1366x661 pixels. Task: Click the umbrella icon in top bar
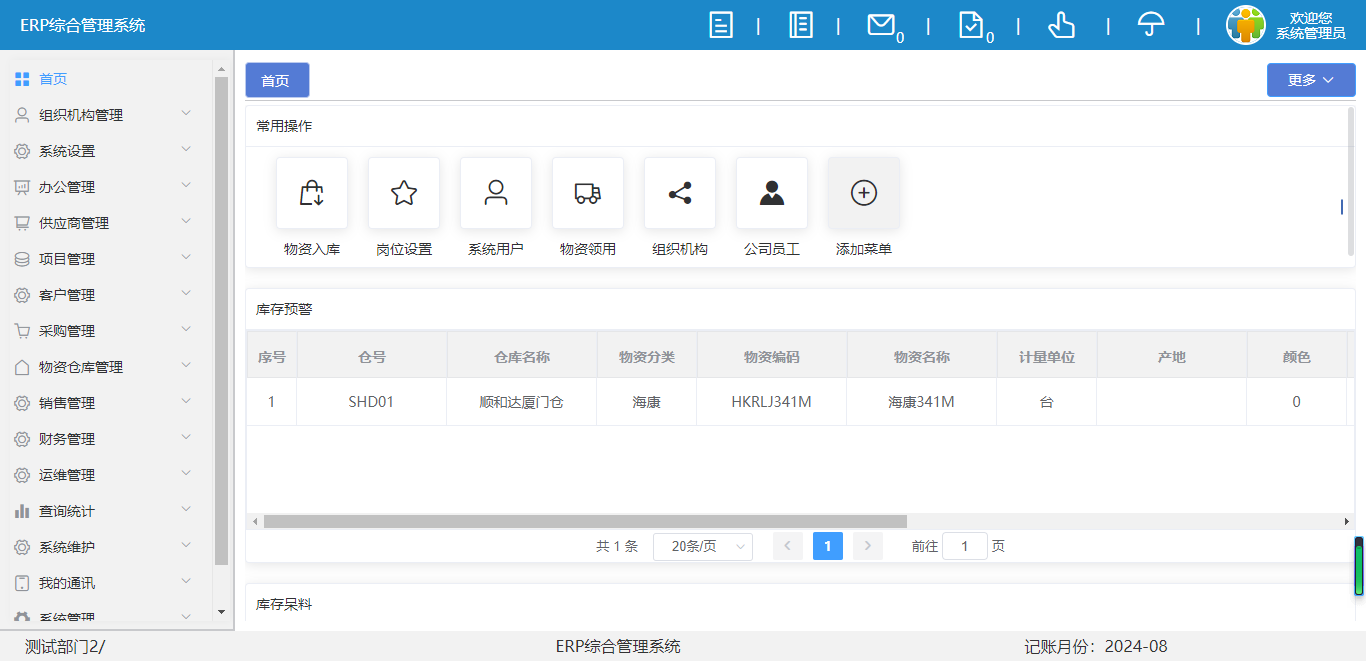pyautogui.click(x=1151, y=25)
